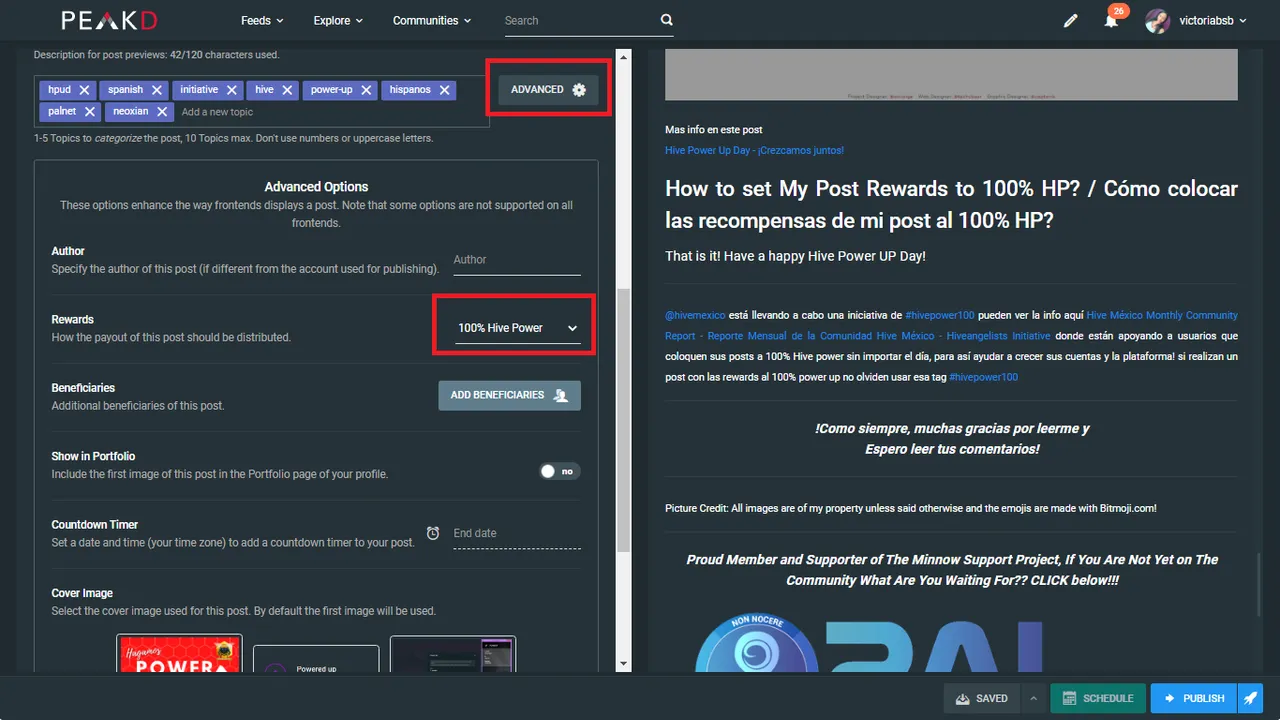Screen dimensions: 1280x720
Task: Expand the Communities menu
Action: click(x=432, y=20)
